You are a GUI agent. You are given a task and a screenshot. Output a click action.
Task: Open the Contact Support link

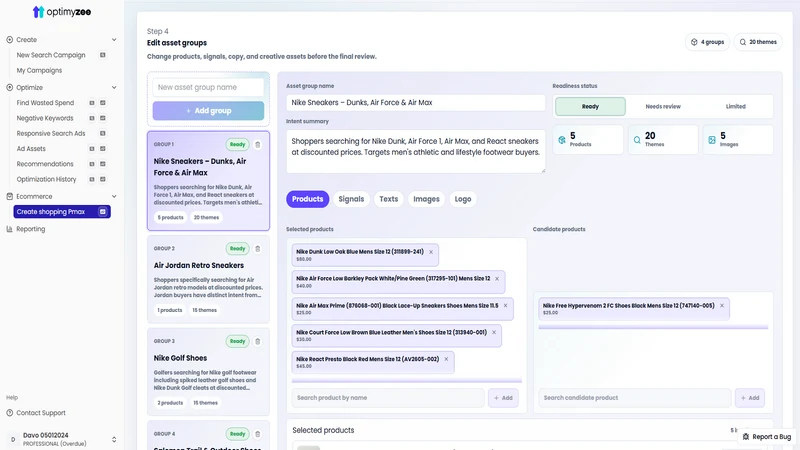[x=41, y=413]
